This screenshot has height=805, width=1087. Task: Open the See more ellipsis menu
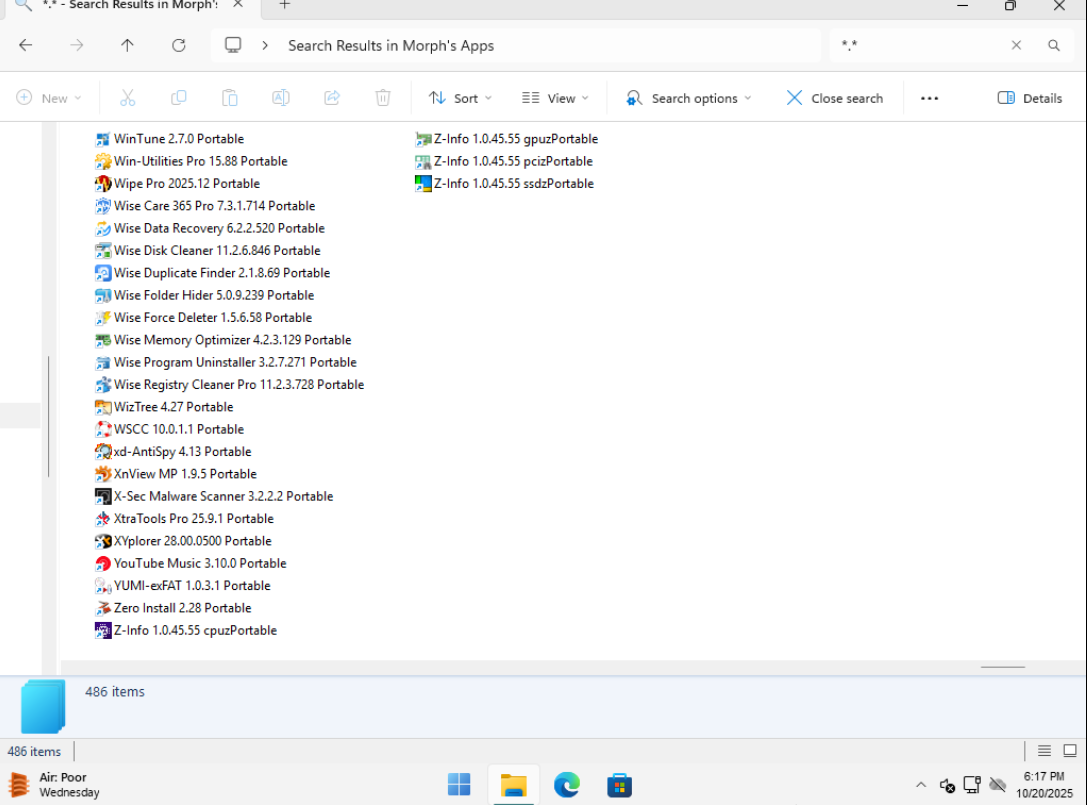pyautogui.click(x=930, y=98)
